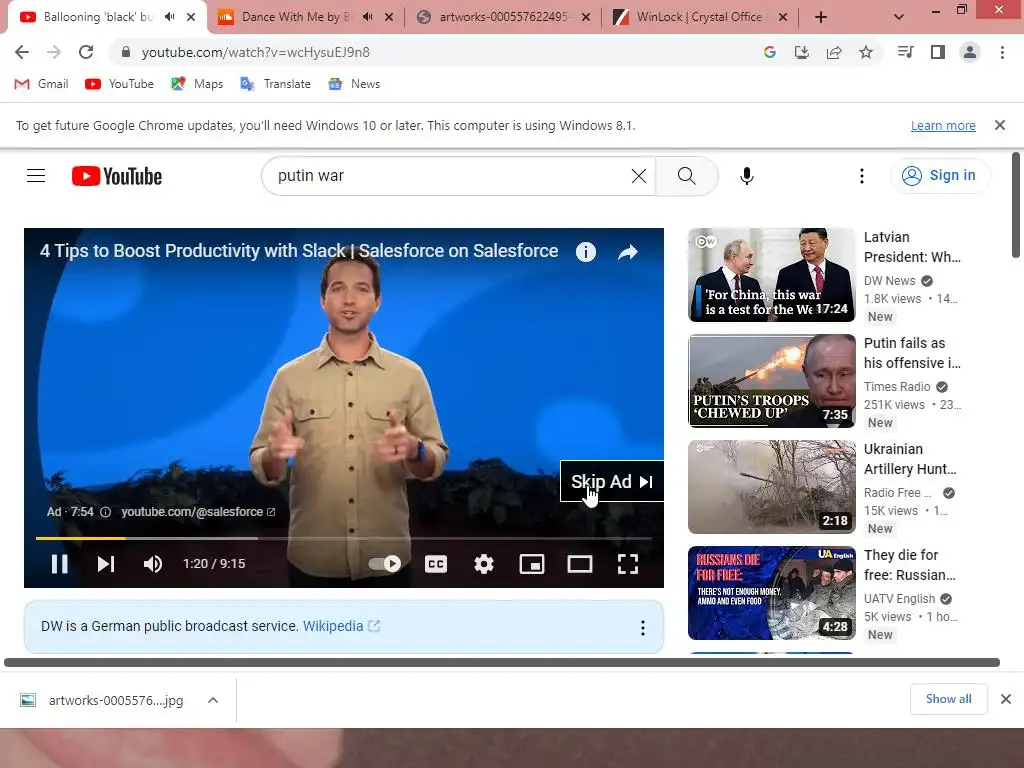
Task: Open Chrome three-dot menu
Action: tap(1002, 52)
